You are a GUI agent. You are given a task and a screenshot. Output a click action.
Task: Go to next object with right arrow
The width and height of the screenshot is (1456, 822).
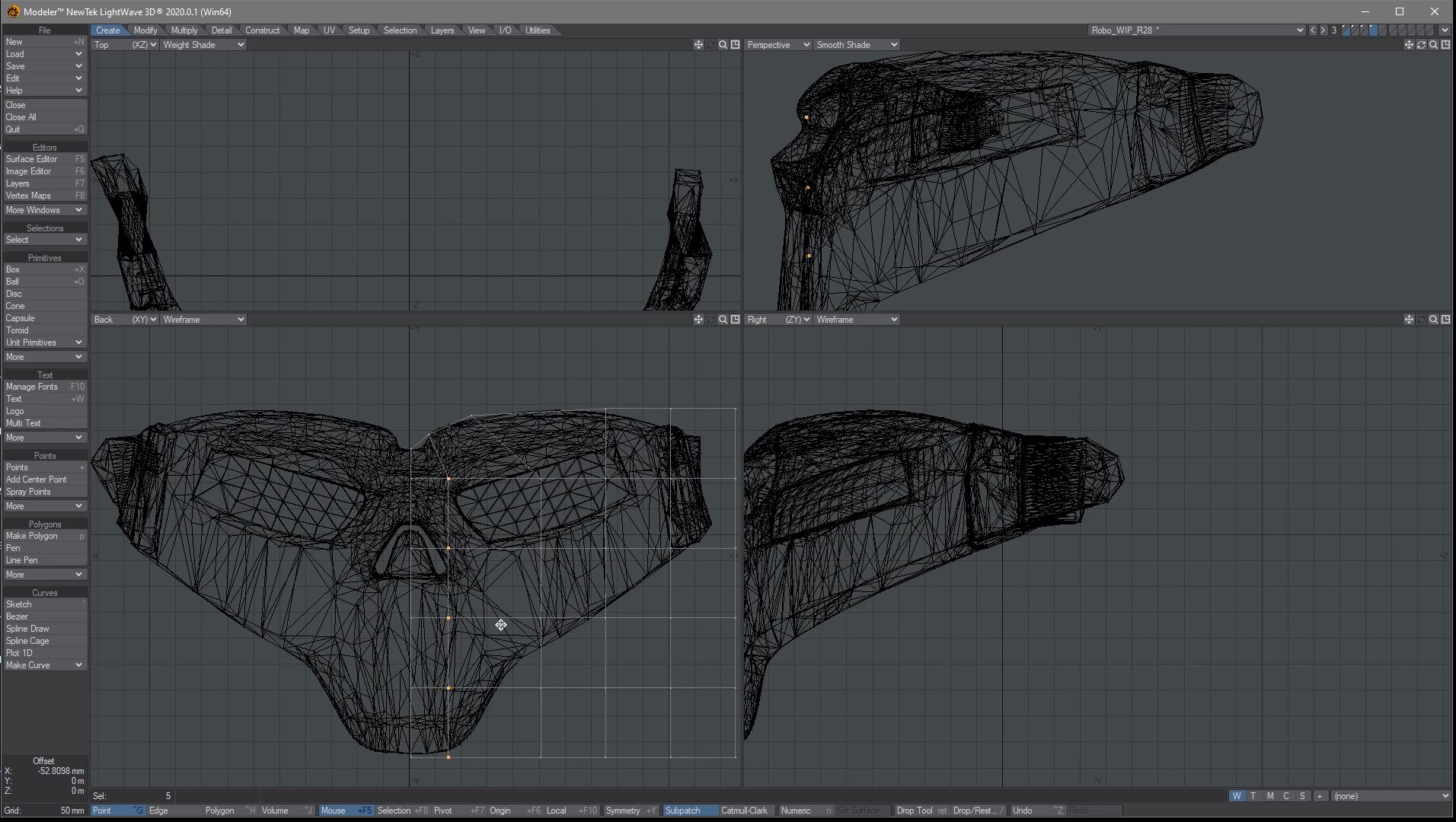tap(1323, 30)
